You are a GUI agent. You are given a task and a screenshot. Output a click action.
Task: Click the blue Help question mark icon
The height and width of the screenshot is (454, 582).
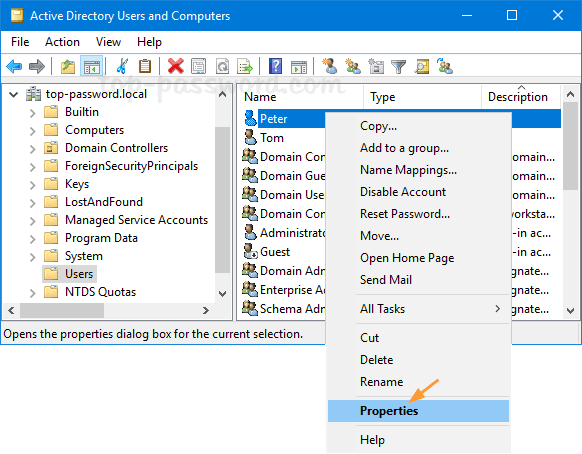tap(275, 66)
